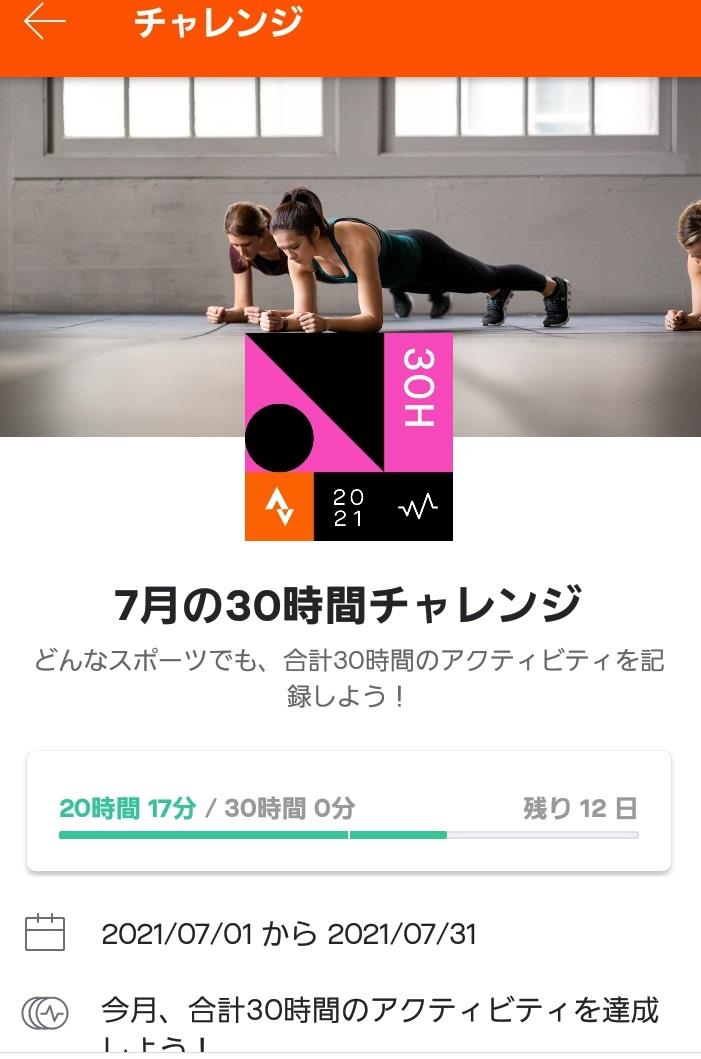Tap the green 20時間 17分 progress value
Viewport: 701px width, 1059px height.
127,808
